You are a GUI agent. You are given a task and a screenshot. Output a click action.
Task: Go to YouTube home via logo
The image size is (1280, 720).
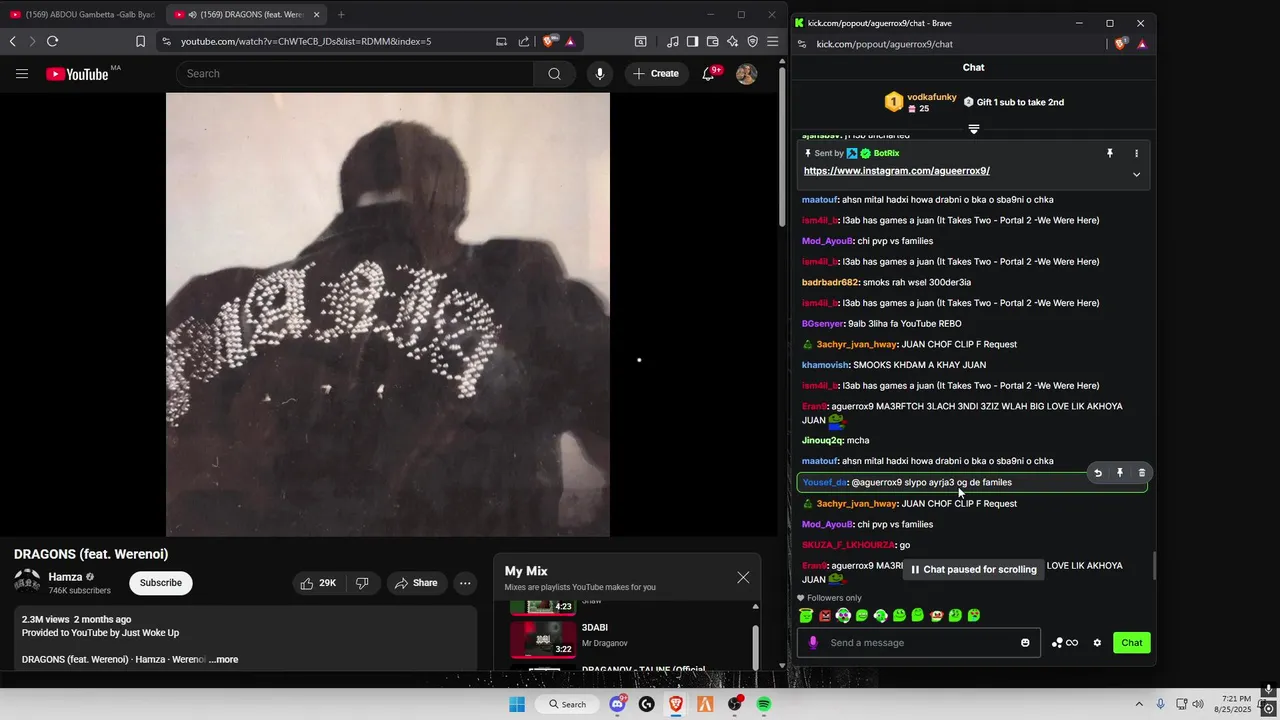click(77, 74)
